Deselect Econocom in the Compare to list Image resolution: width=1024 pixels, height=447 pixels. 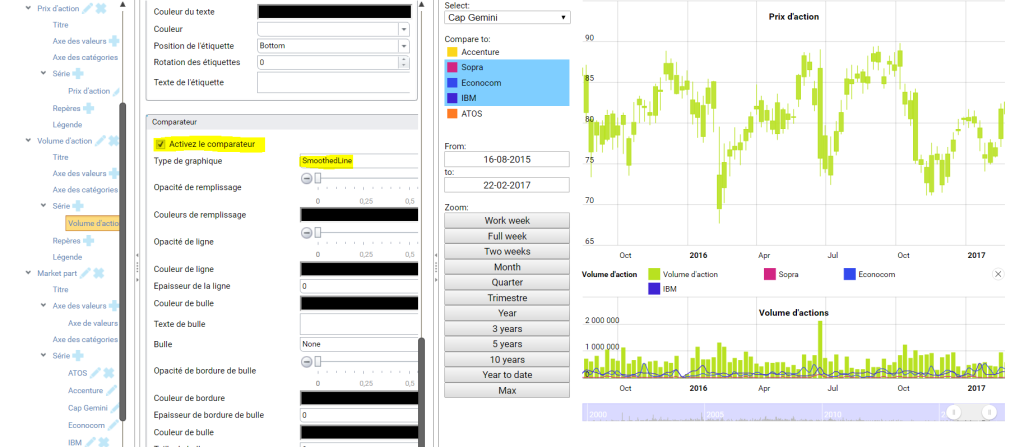coord(507,83)
